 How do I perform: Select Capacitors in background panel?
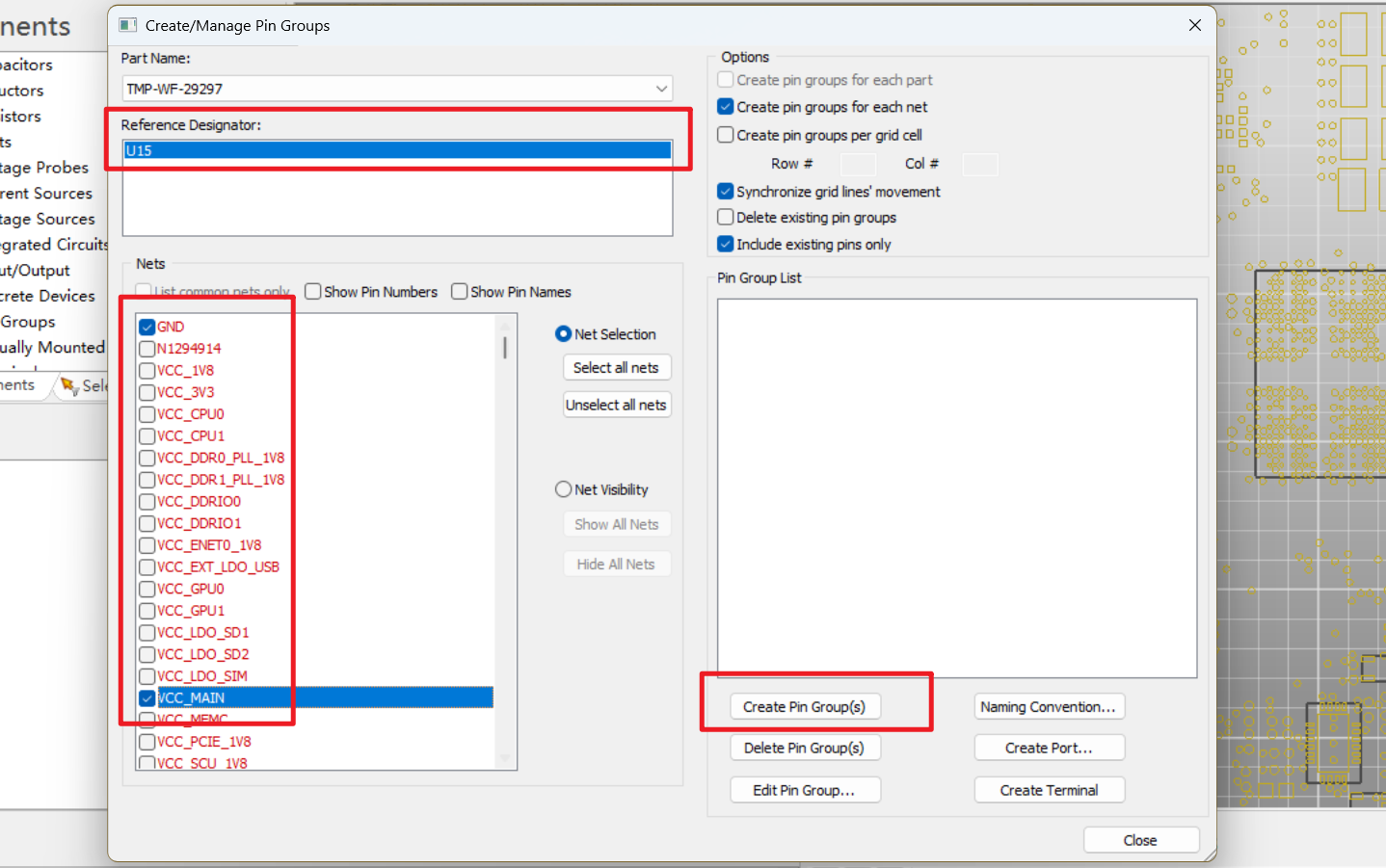[26, 65]
